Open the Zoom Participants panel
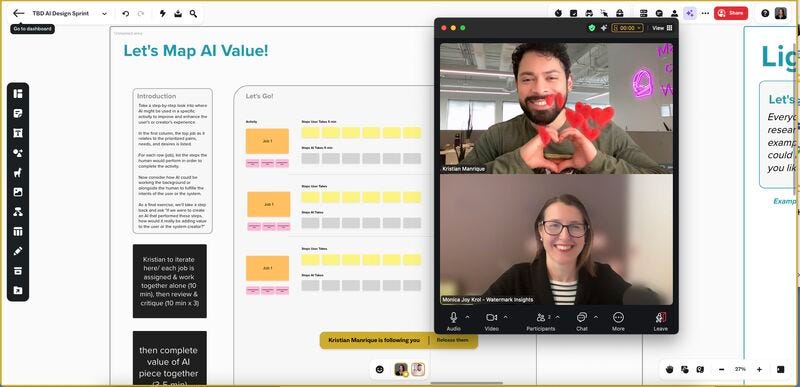The height and width of the screenshot is (387, 800). click(541, 321)
